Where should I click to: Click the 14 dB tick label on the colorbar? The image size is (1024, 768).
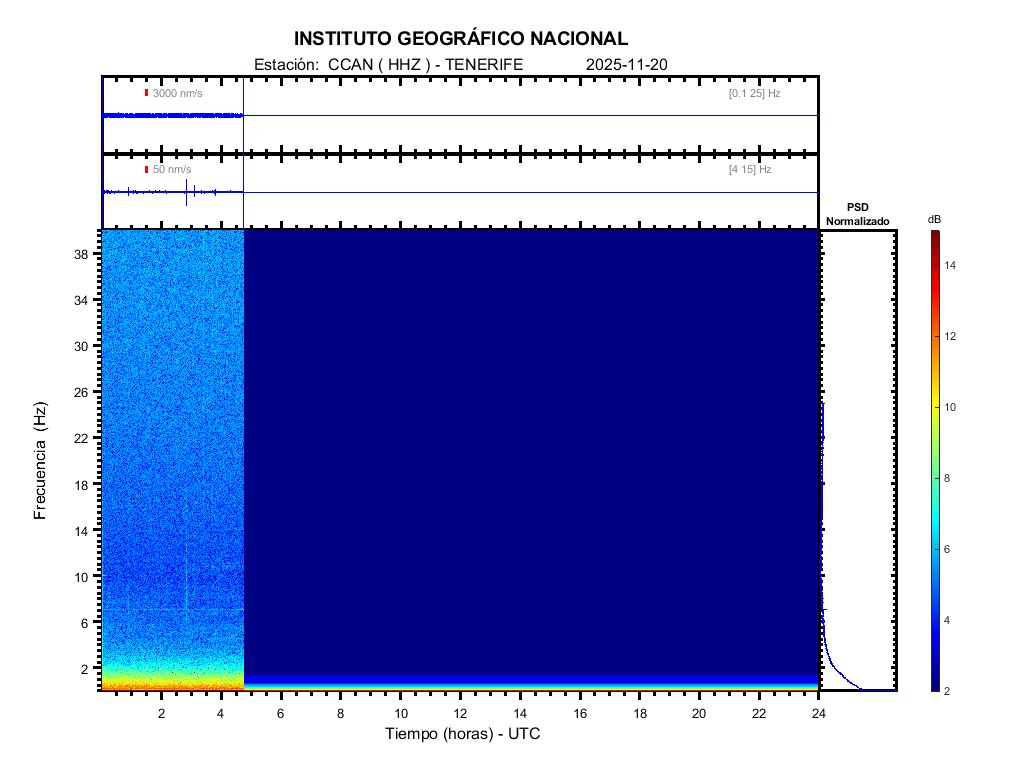(952, 266)
